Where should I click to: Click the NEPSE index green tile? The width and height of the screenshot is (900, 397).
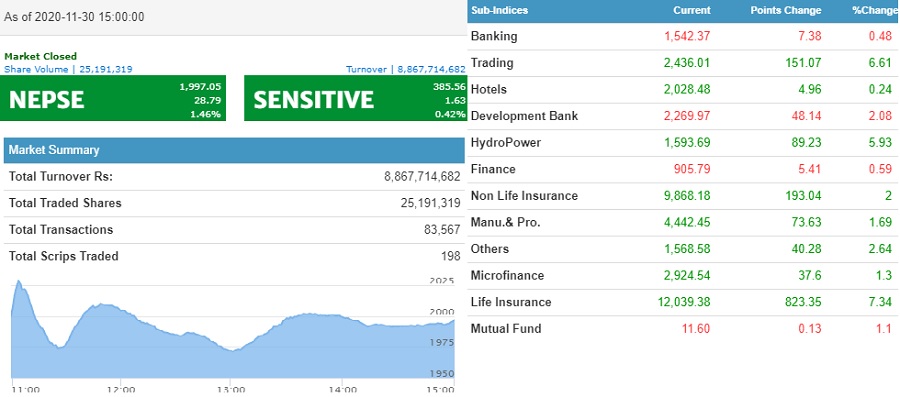(112, 98)
